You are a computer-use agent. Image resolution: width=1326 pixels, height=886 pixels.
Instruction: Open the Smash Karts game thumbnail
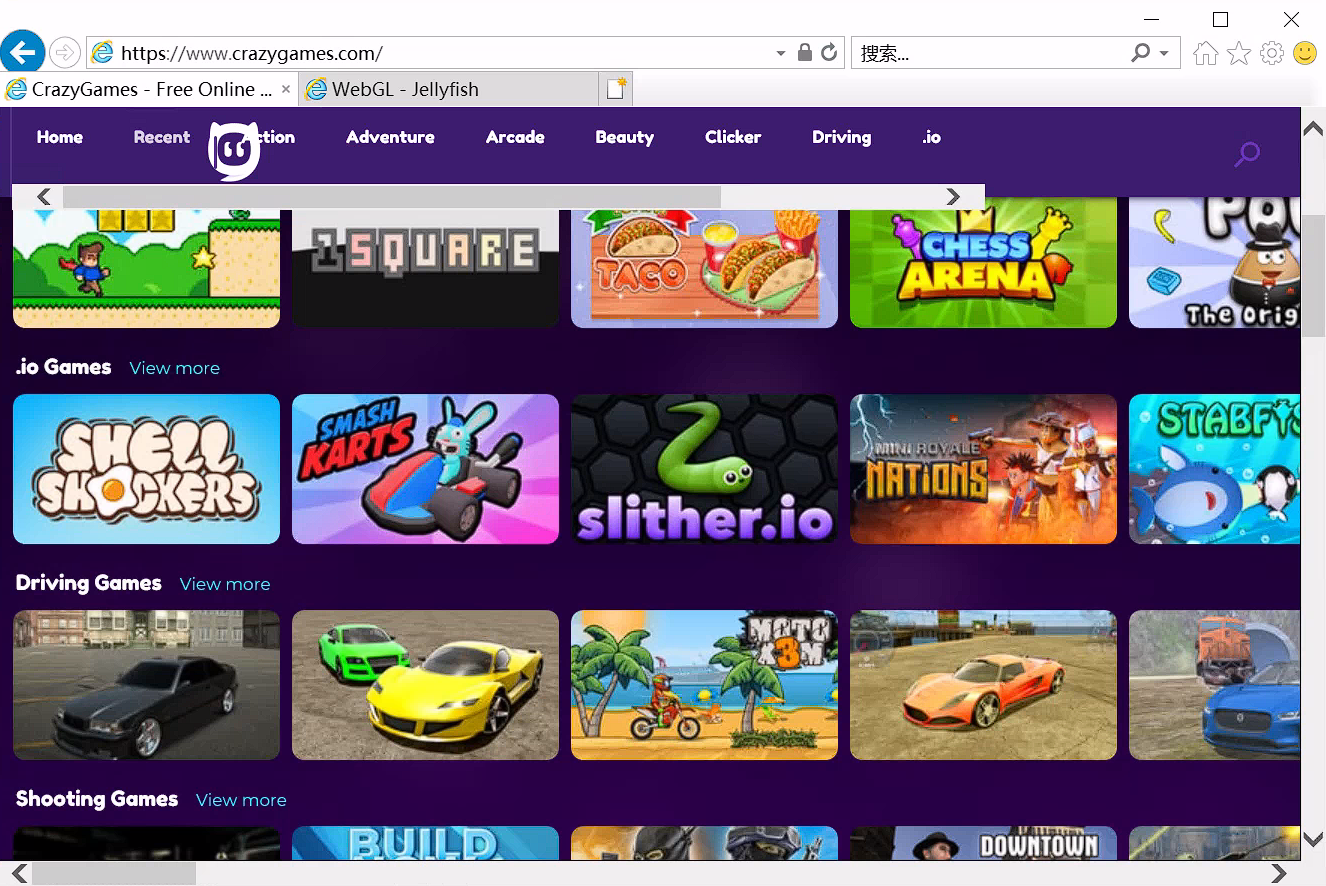point(425,469)
